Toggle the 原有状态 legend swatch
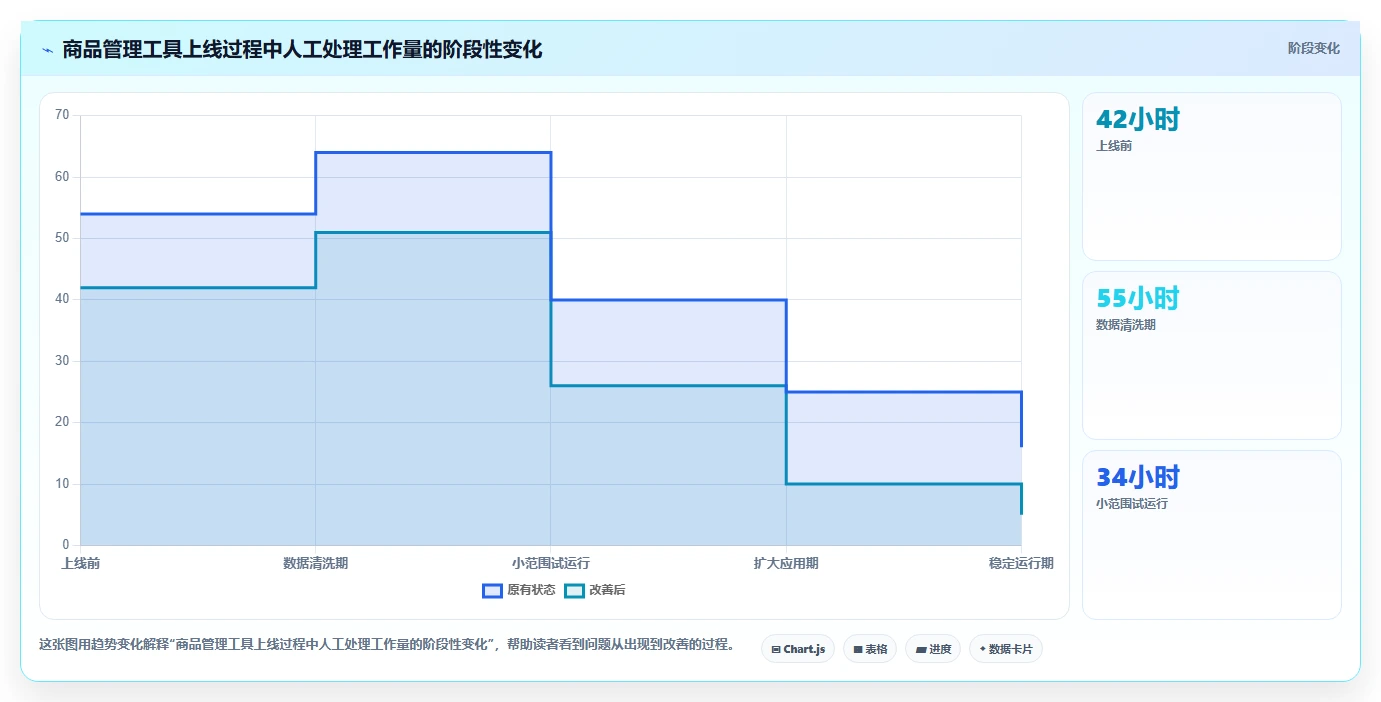 tap(492, 590)
